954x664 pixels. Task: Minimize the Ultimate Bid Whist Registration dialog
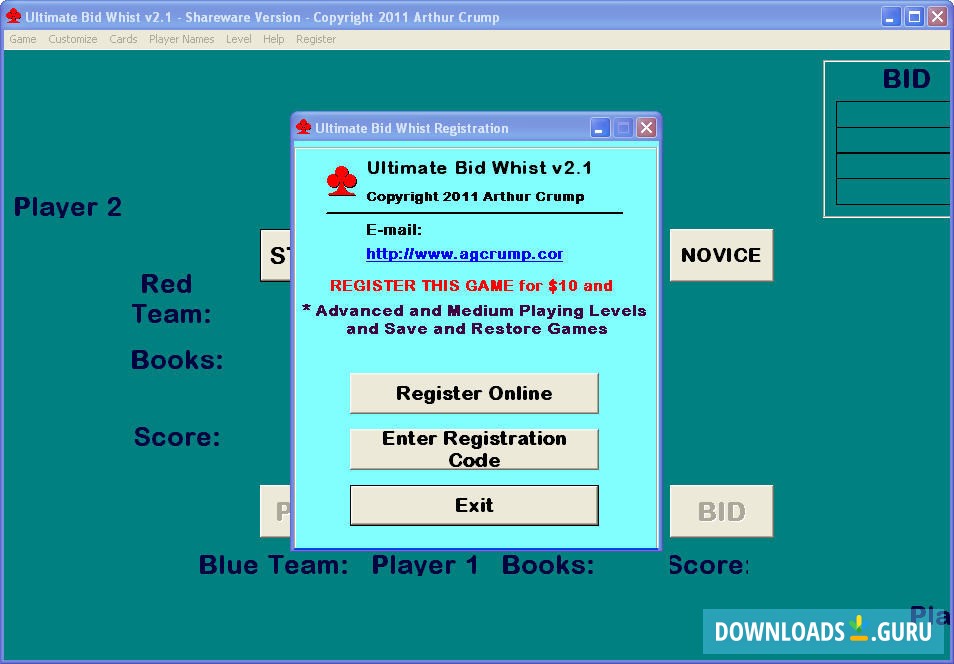tap(598, 127)
